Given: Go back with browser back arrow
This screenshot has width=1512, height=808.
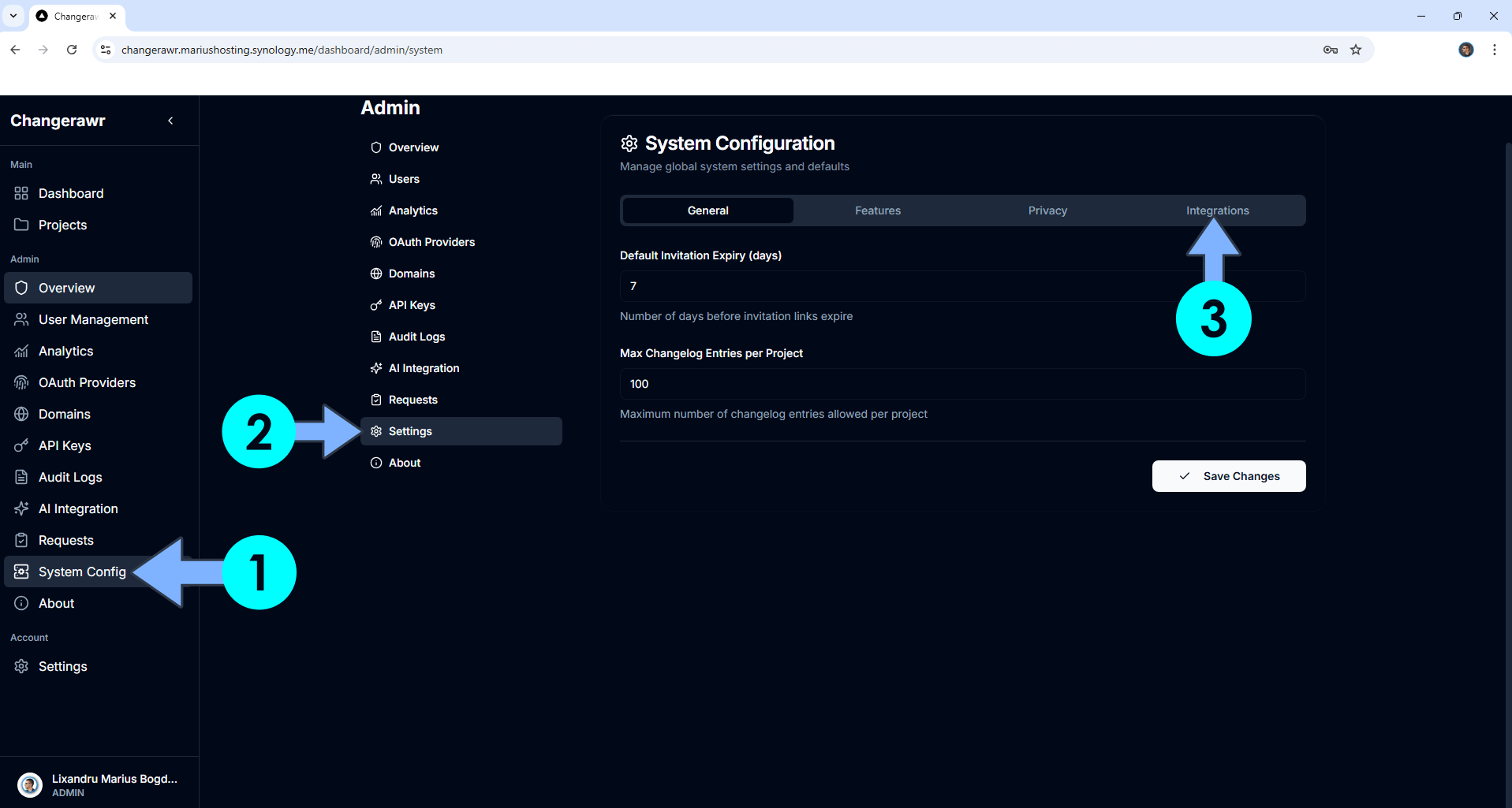Looking at the screenshot, I should tap(15, 50).
